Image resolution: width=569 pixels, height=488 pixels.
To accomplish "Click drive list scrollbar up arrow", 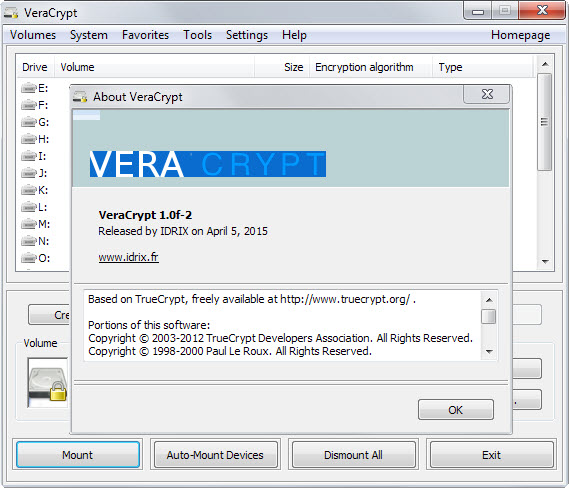I will pos(545,64).
